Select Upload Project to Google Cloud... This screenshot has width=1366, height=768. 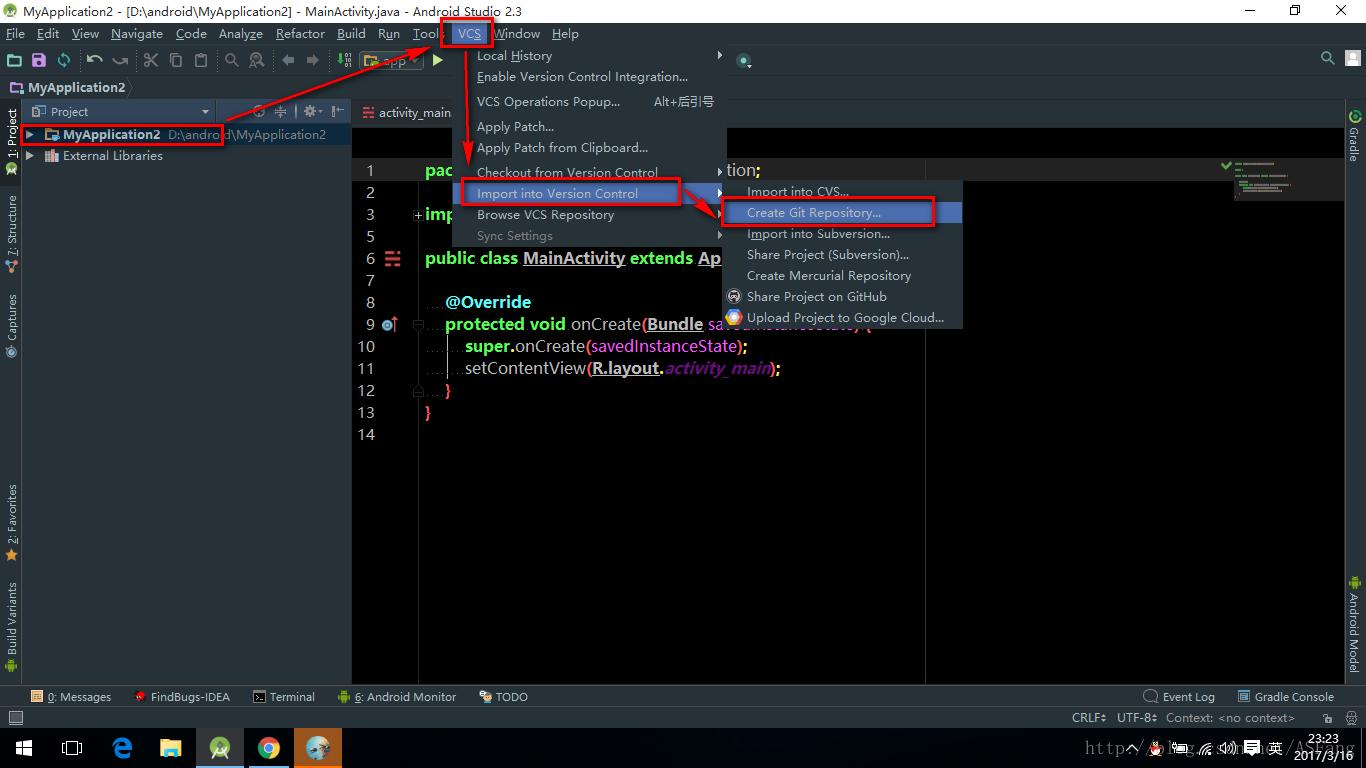[x=842, y=318]
